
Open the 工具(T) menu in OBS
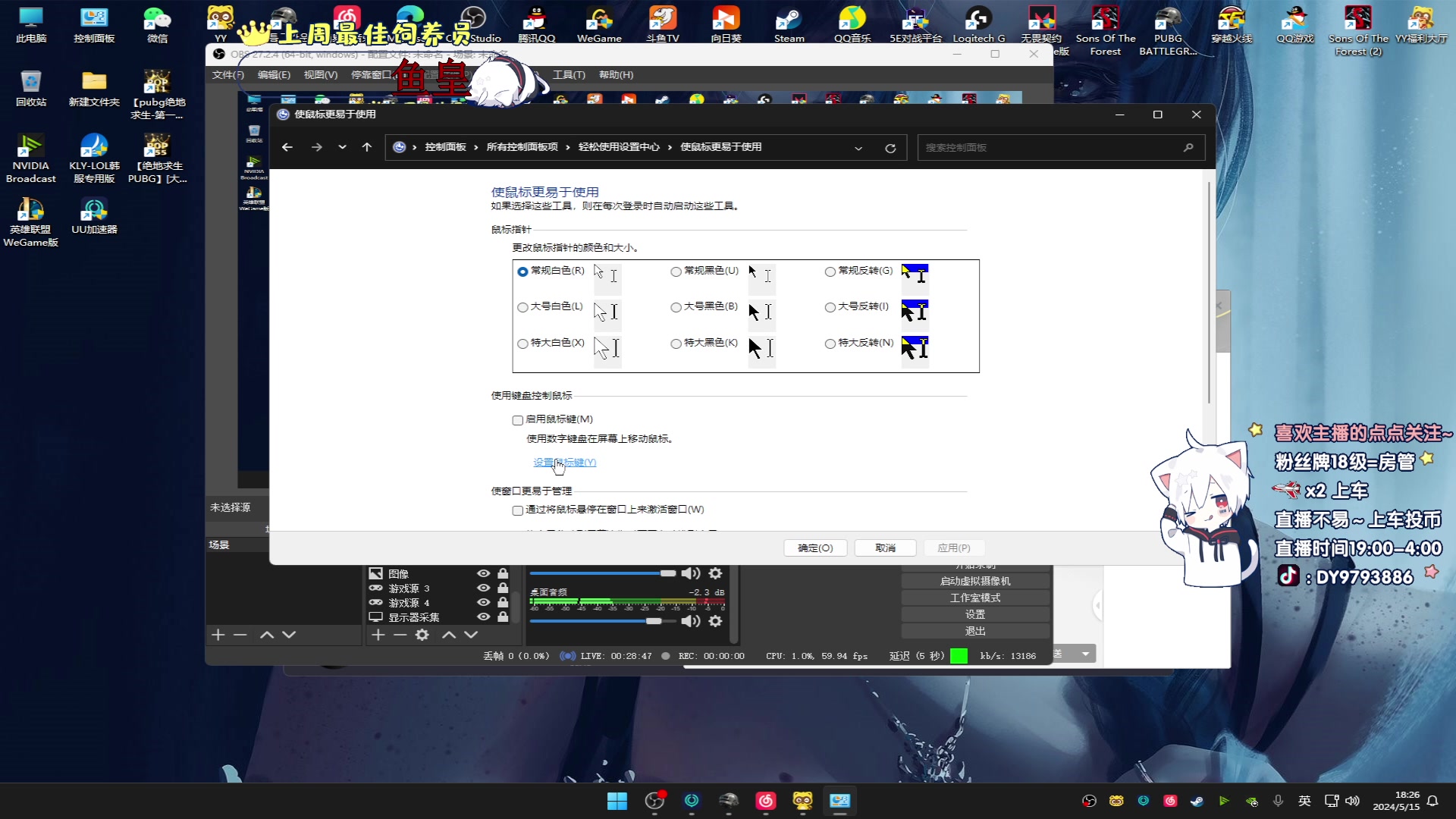click(x=569, y=75)
